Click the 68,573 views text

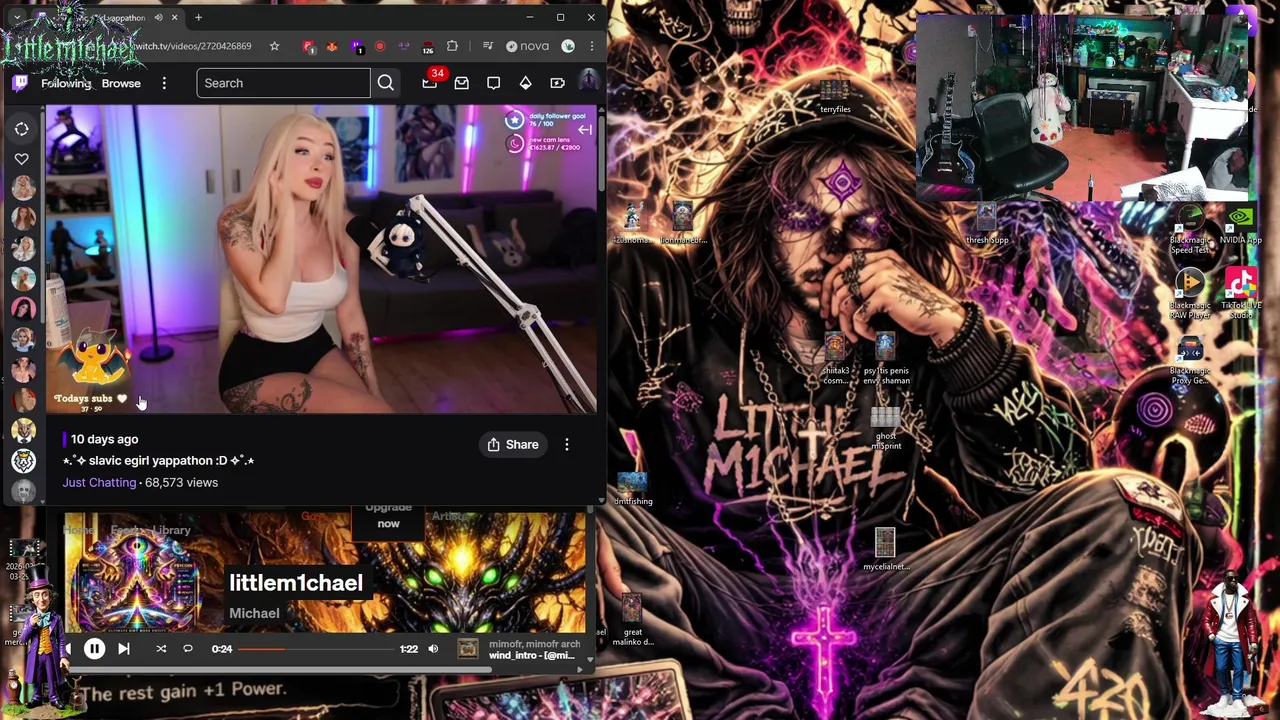[x=181, y=482]
